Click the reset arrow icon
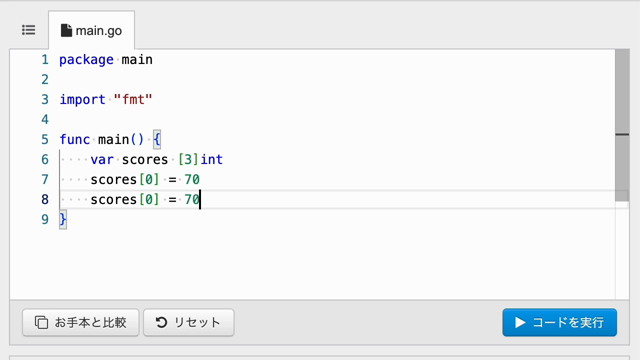Image resolution: width=640 pixels, height=360 pixels. coord(161,322)
